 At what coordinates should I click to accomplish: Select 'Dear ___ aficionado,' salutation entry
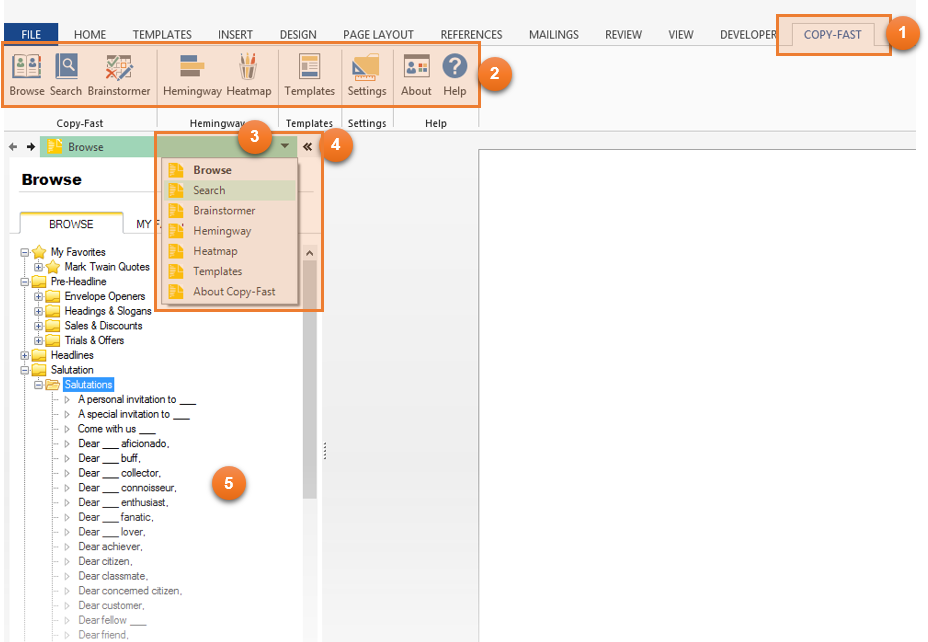tap(124, 444)
